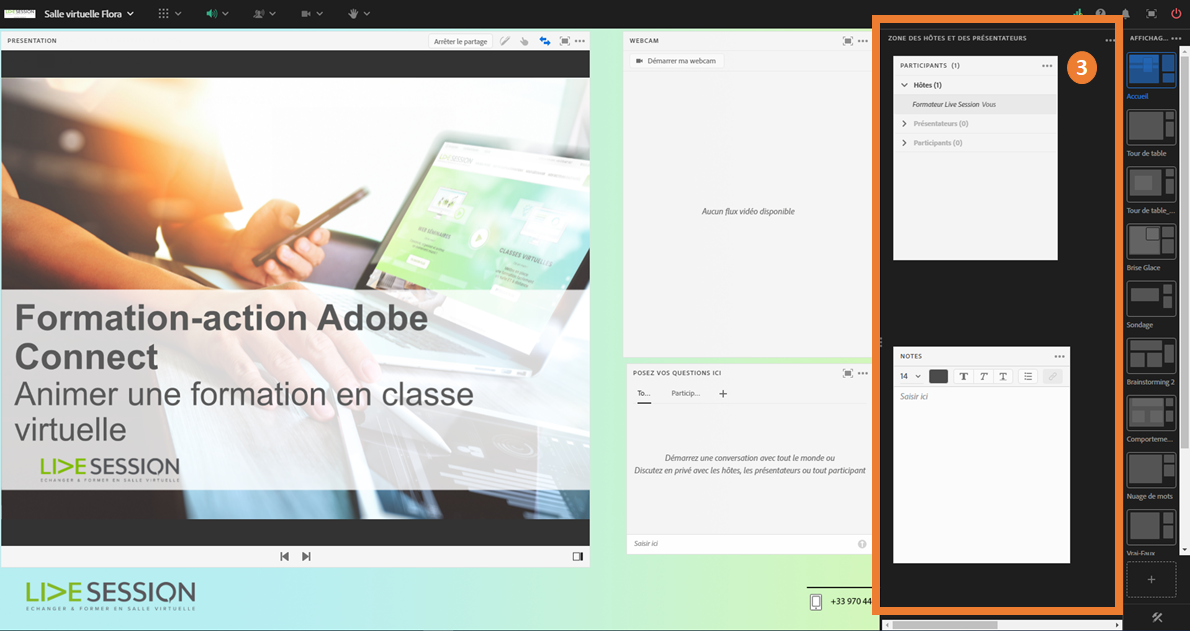1190x631 pixels.
Task: Switch to the first Tour de table layout
Action: pyautogui.click(x=1151, y=126)
